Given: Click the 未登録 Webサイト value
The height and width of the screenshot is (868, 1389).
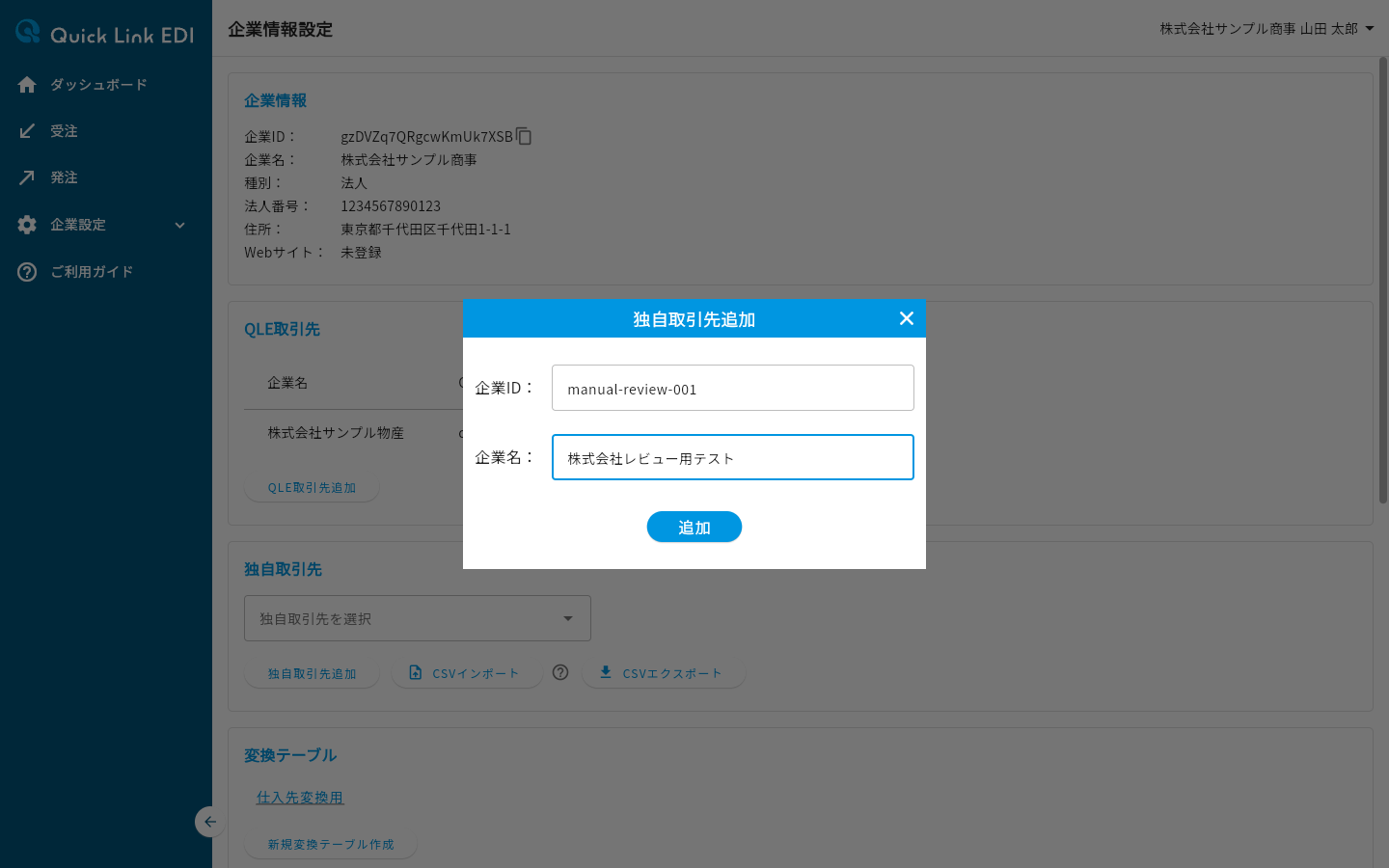Looking at the screenshot, I should (361, 253).
